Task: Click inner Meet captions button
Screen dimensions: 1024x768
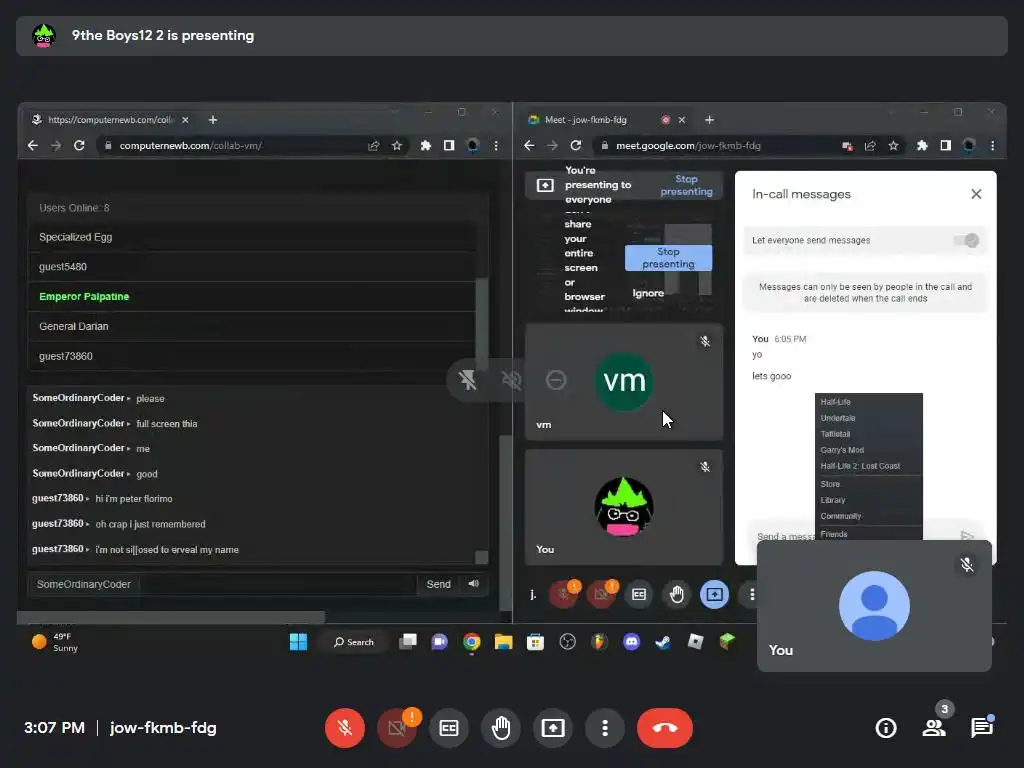Action: click(x=639, y=594)
